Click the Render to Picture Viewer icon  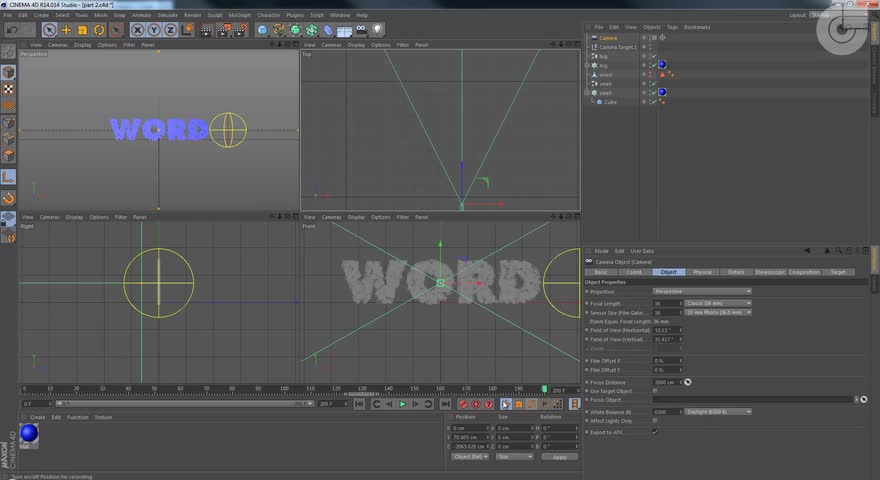click(223, 30)
